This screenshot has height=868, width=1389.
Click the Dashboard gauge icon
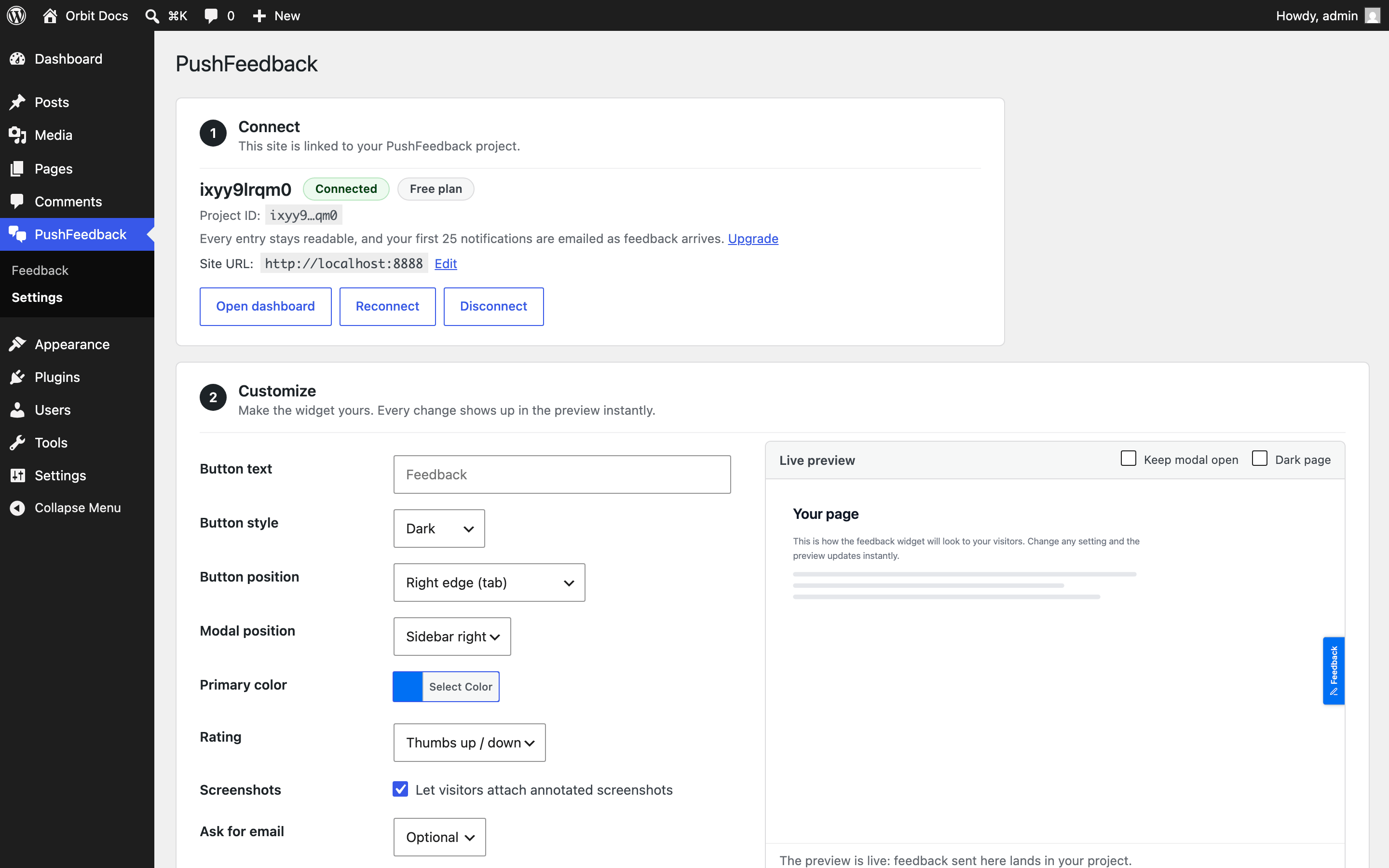(18, 58)
